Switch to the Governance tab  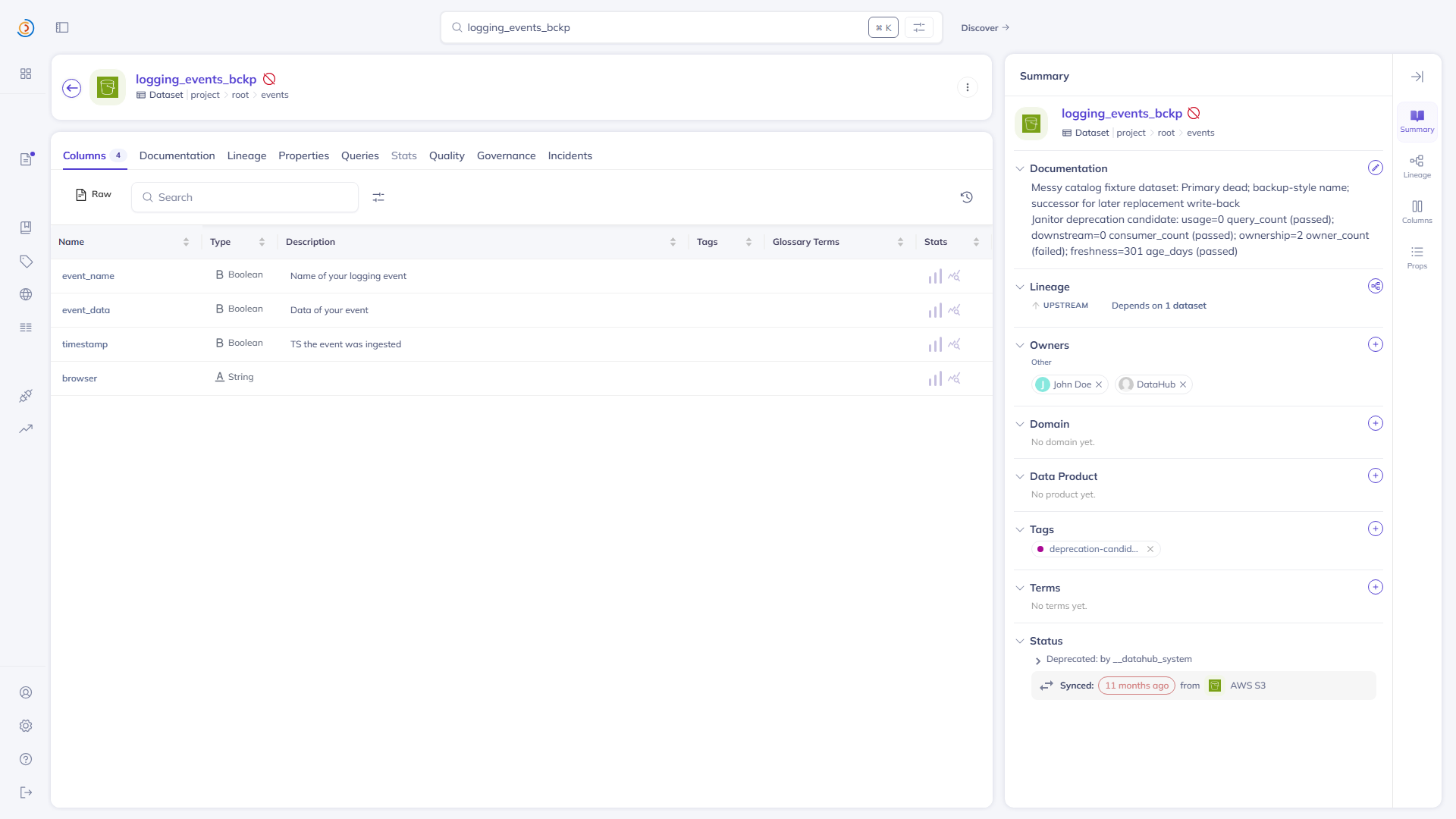[x=506, y=155]
